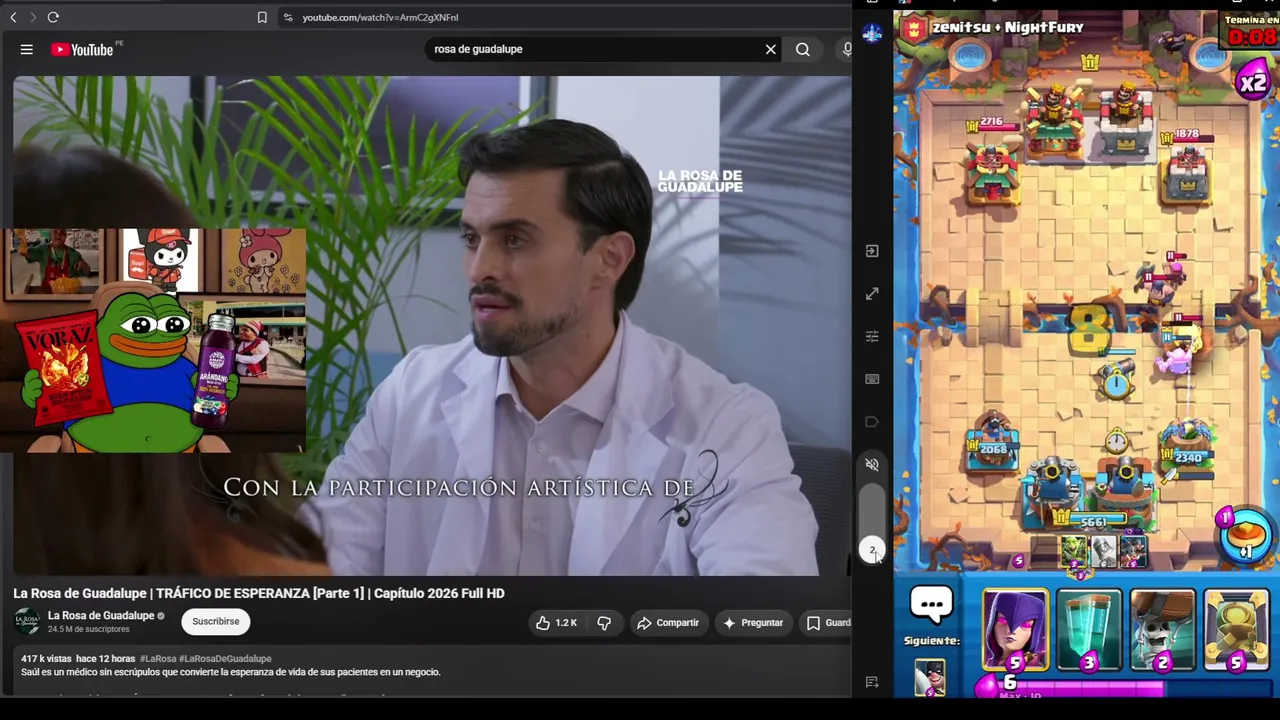This screenshot has width=1280, height=720.
Task: Click the YouTube video player
Action: pyautogui.click(x=432, y=326)
